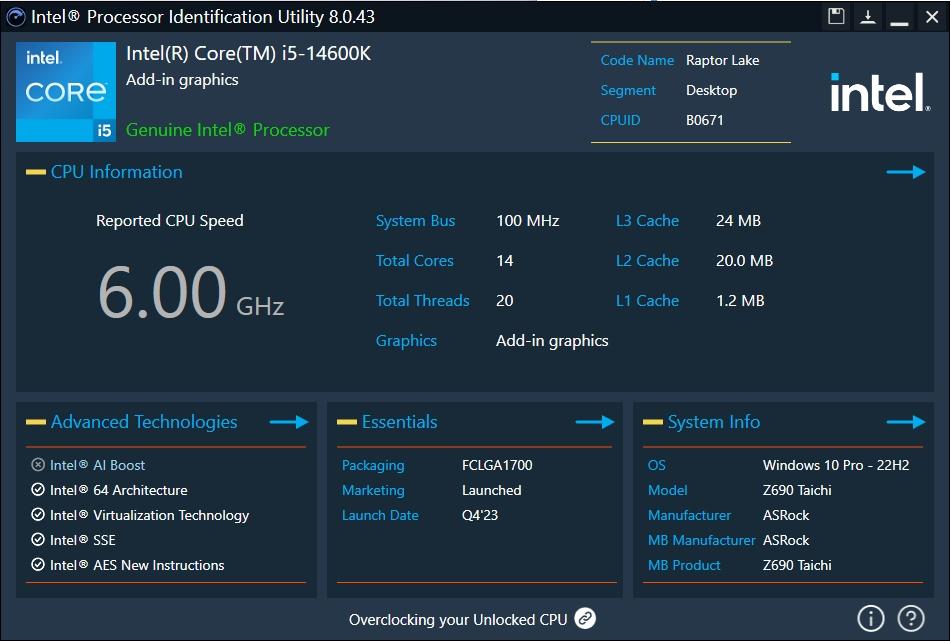Click the MB Product label
950x641 pixels.
pyautogui.click(x=684, y=565)
